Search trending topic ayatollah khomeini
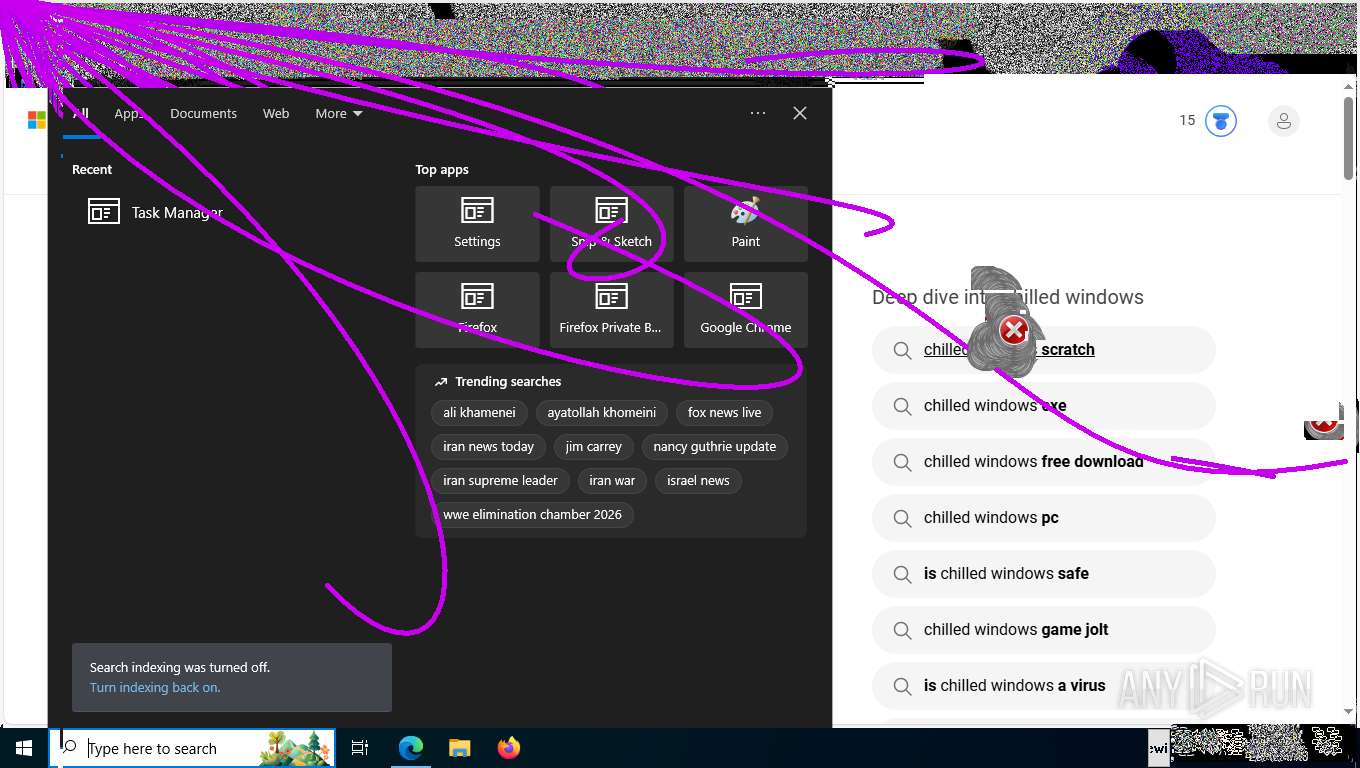The width and height of the screenshot is (1360, 768). click(x=601, y=413)
